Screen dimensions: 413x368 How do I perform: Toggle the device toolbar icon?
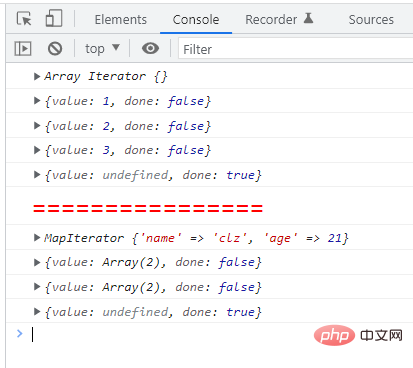point(54,18)
